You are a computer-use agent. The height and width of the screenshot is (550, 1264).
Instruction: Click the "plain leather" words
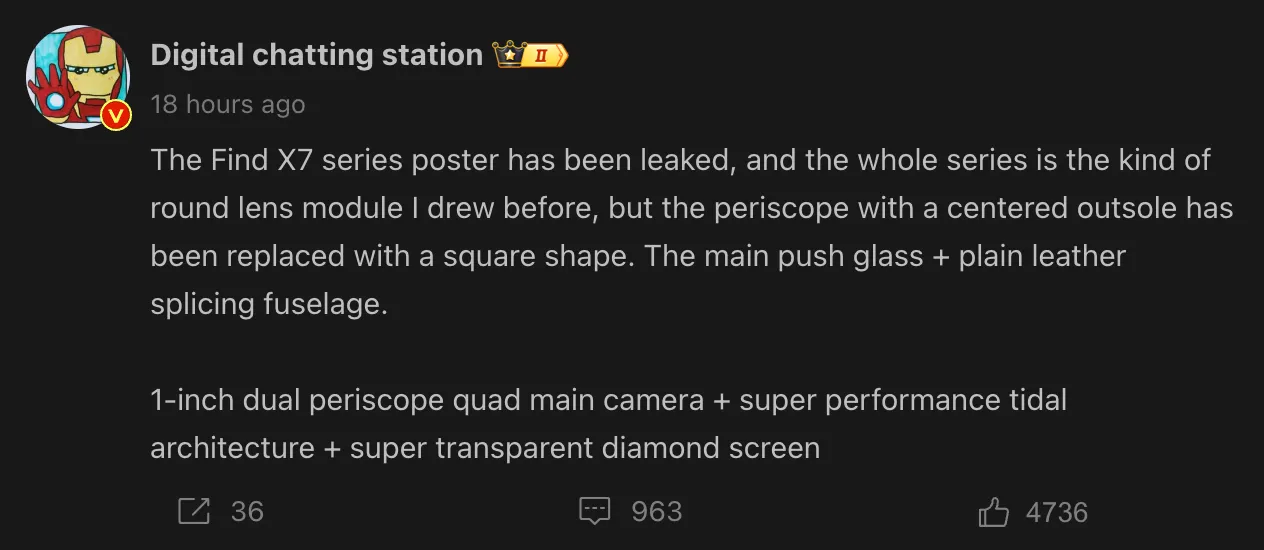[x=1042, y=256]
